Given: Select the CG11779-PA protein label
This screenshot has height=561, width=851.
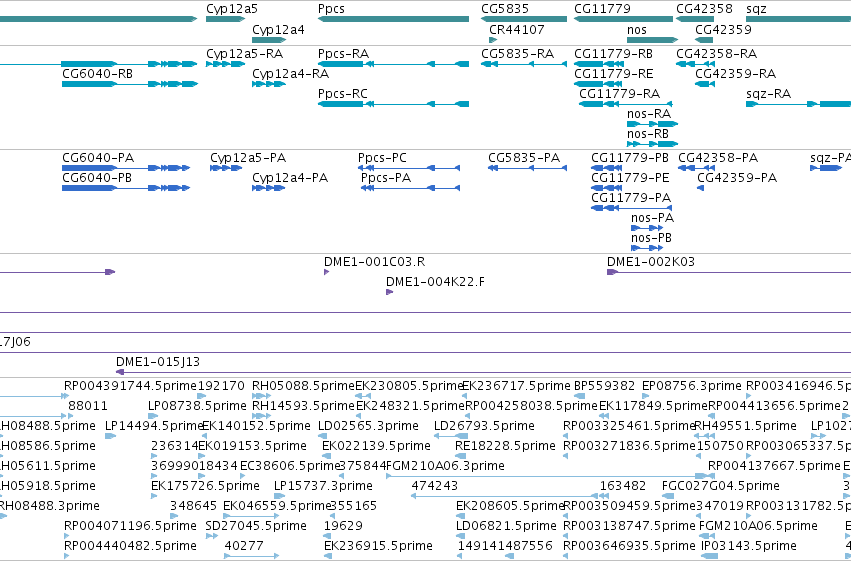Looking at the screenshot, I should click(x=631, y=198).
